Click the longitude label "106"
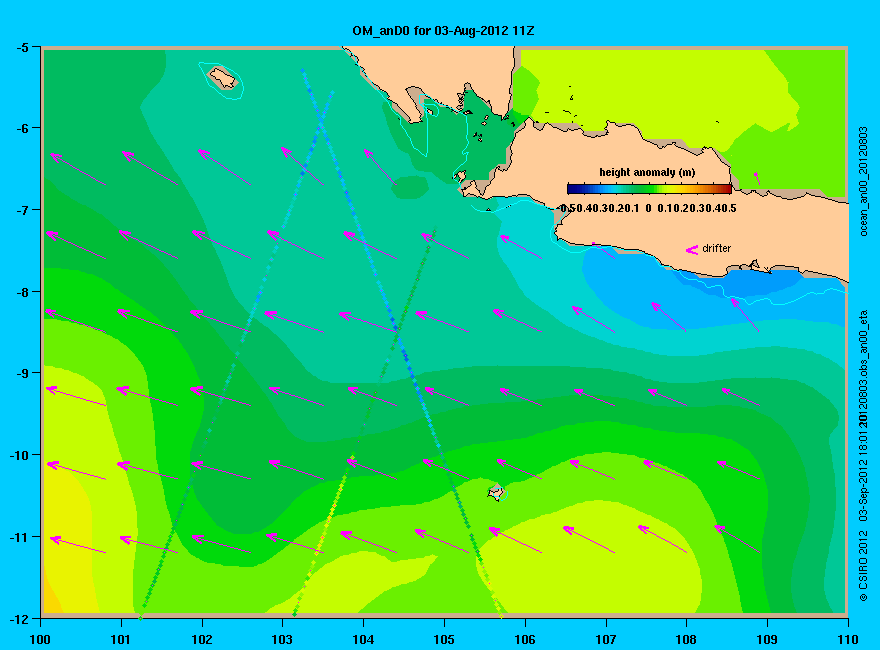Image resolution: width=880 pixels, height=650 pixels. pos(525,639)
